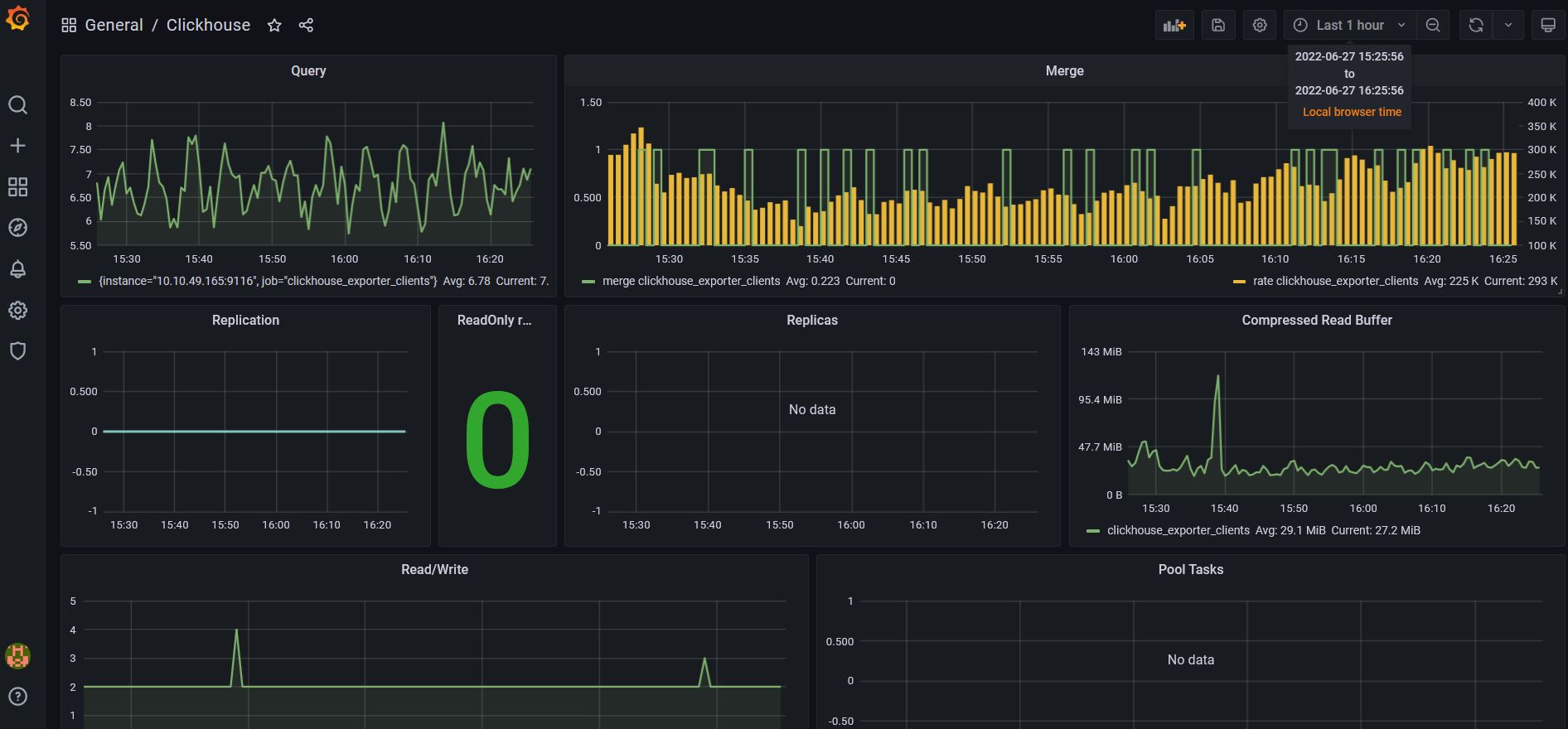Change color of Query legend series swatch

85,282
